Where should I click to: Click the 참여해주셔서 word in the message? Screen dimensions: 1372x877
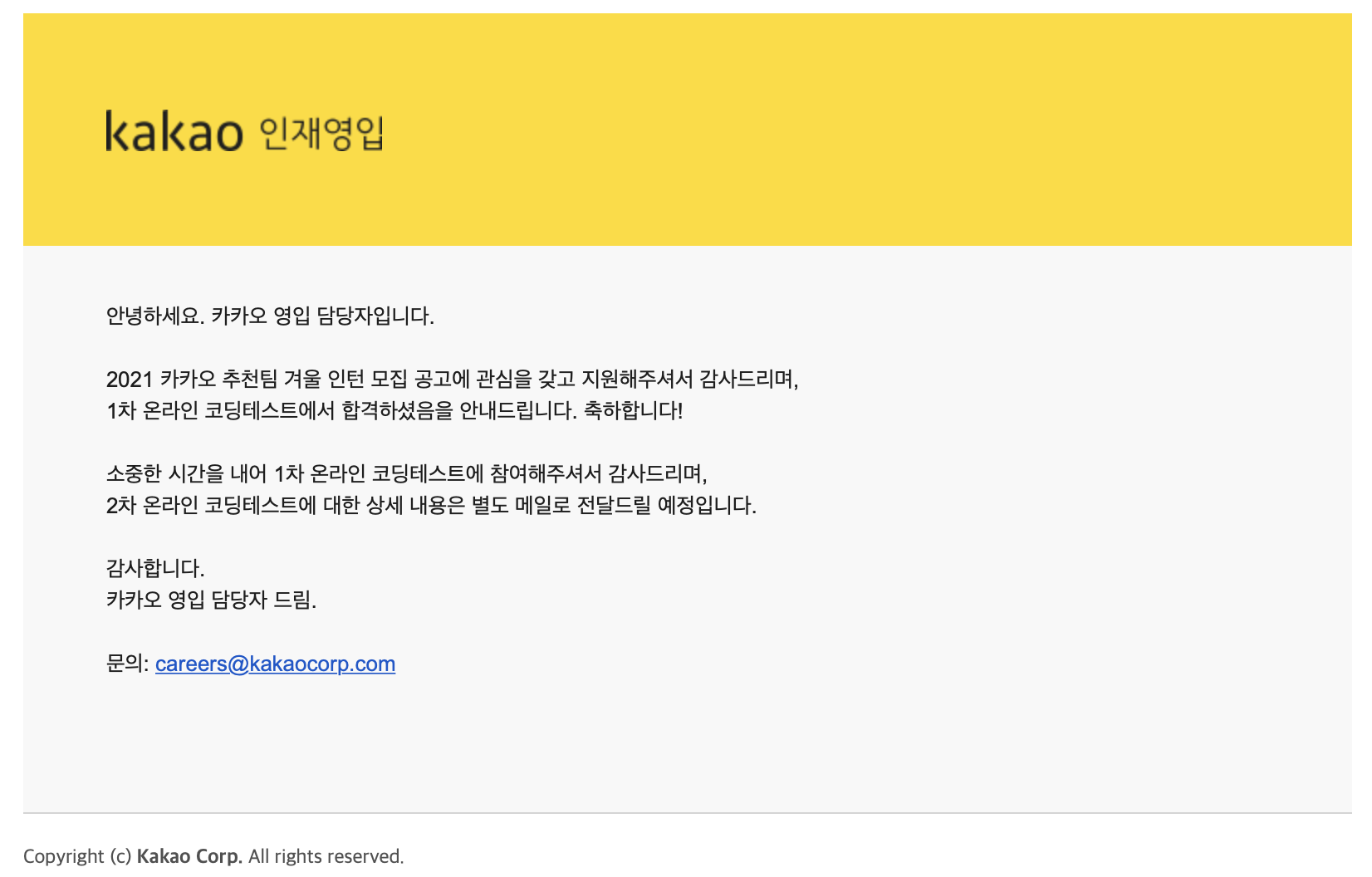pos(546,473)
